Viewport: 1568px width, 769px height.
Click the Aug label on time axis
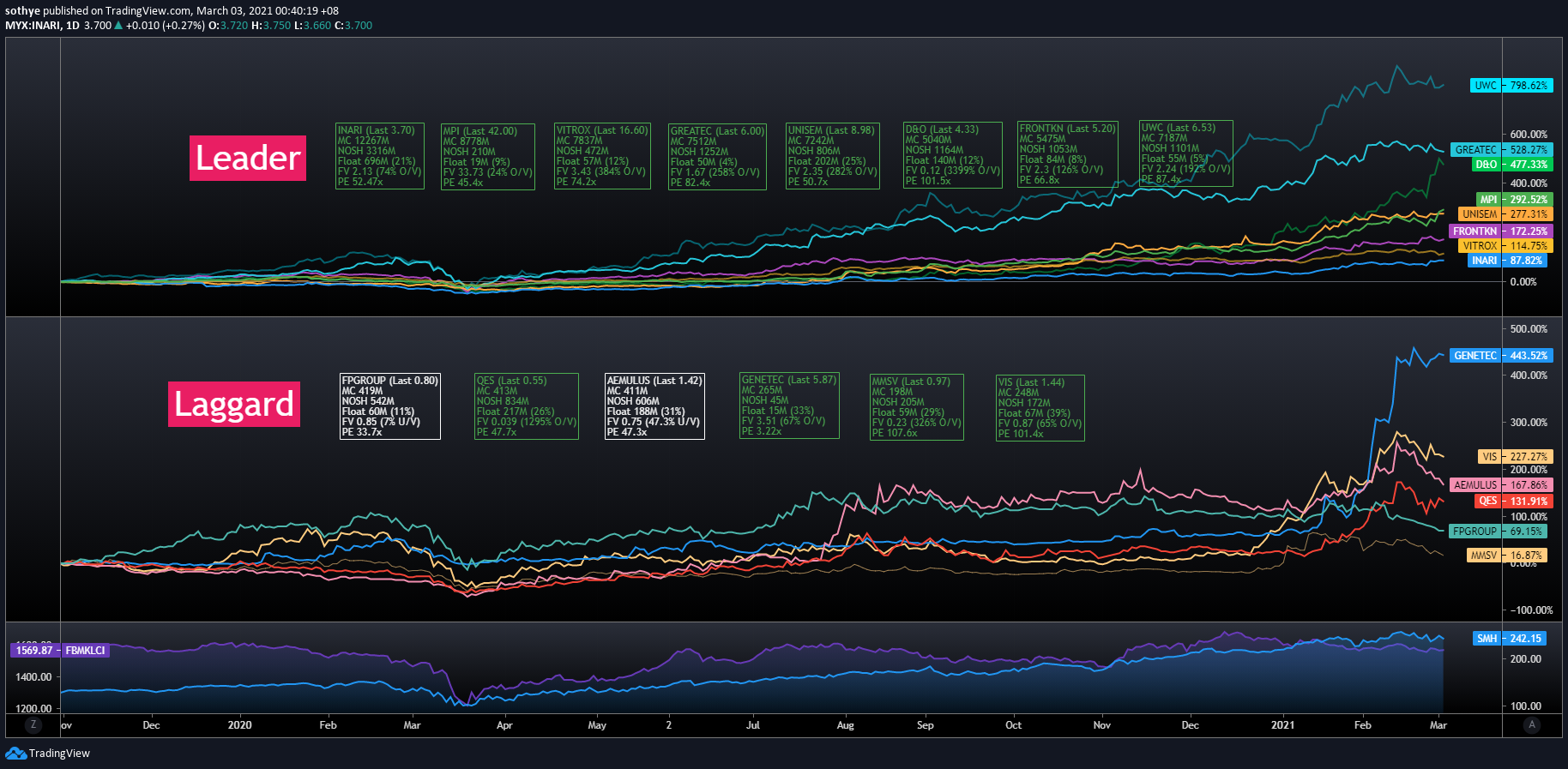[x=845, y=725]
